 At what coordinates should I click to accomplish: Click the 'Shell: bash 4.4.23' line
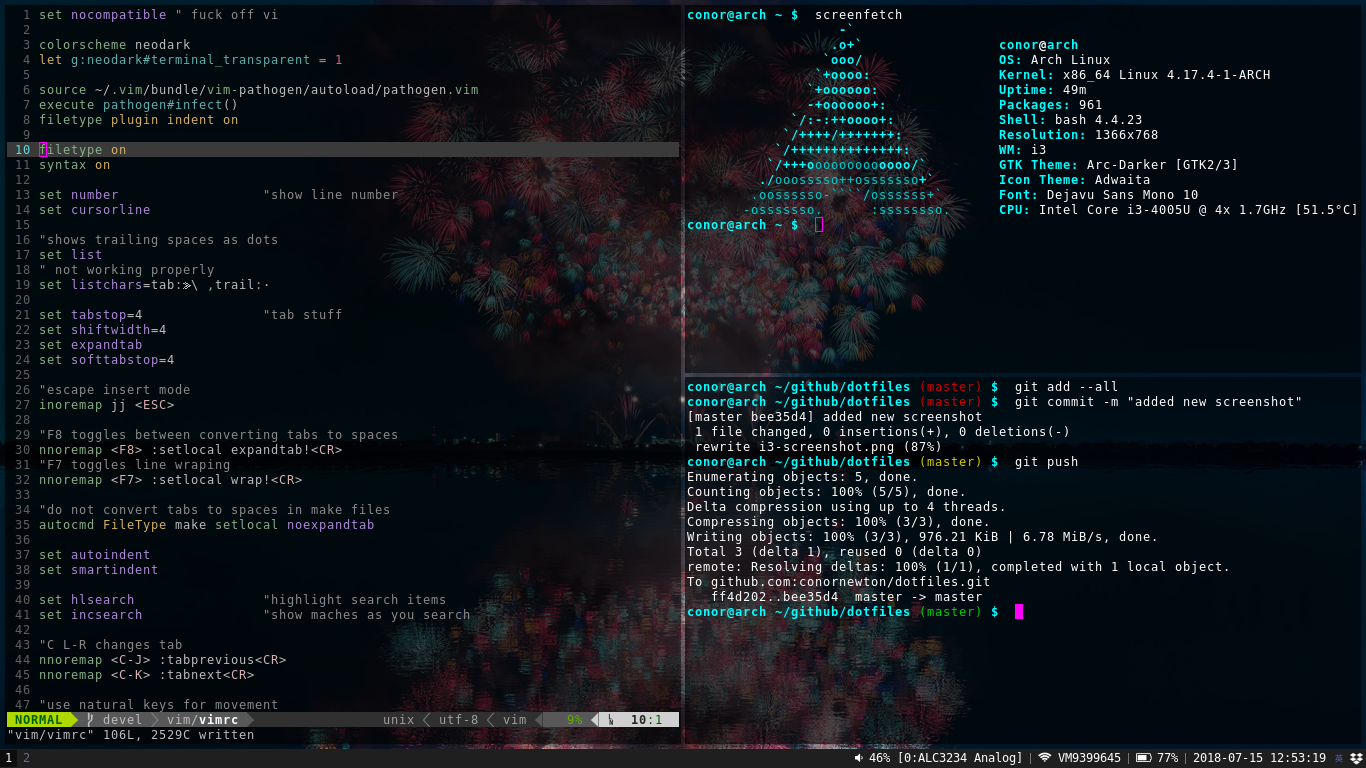coord(1070,120)
